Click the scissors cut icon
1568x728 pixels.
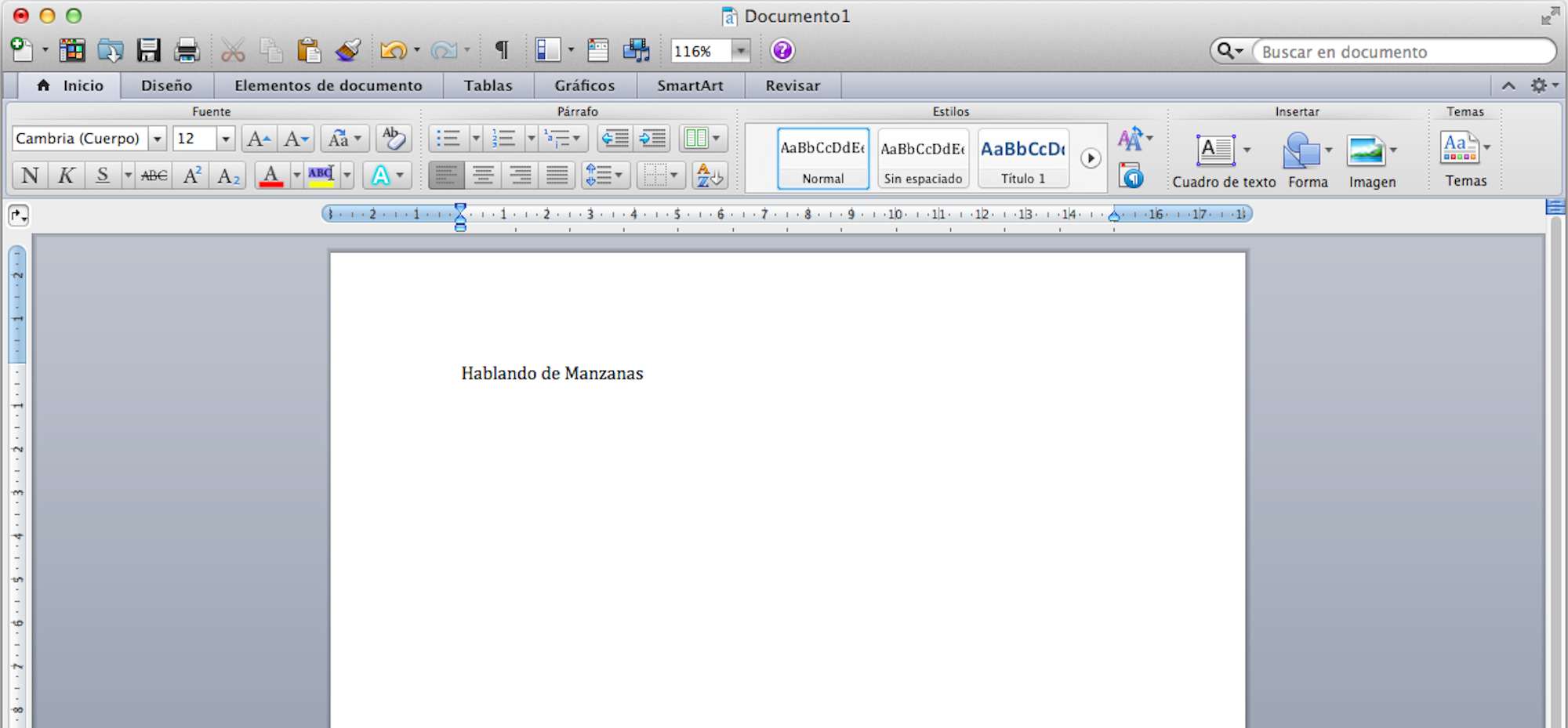click(x=233, y=50)
